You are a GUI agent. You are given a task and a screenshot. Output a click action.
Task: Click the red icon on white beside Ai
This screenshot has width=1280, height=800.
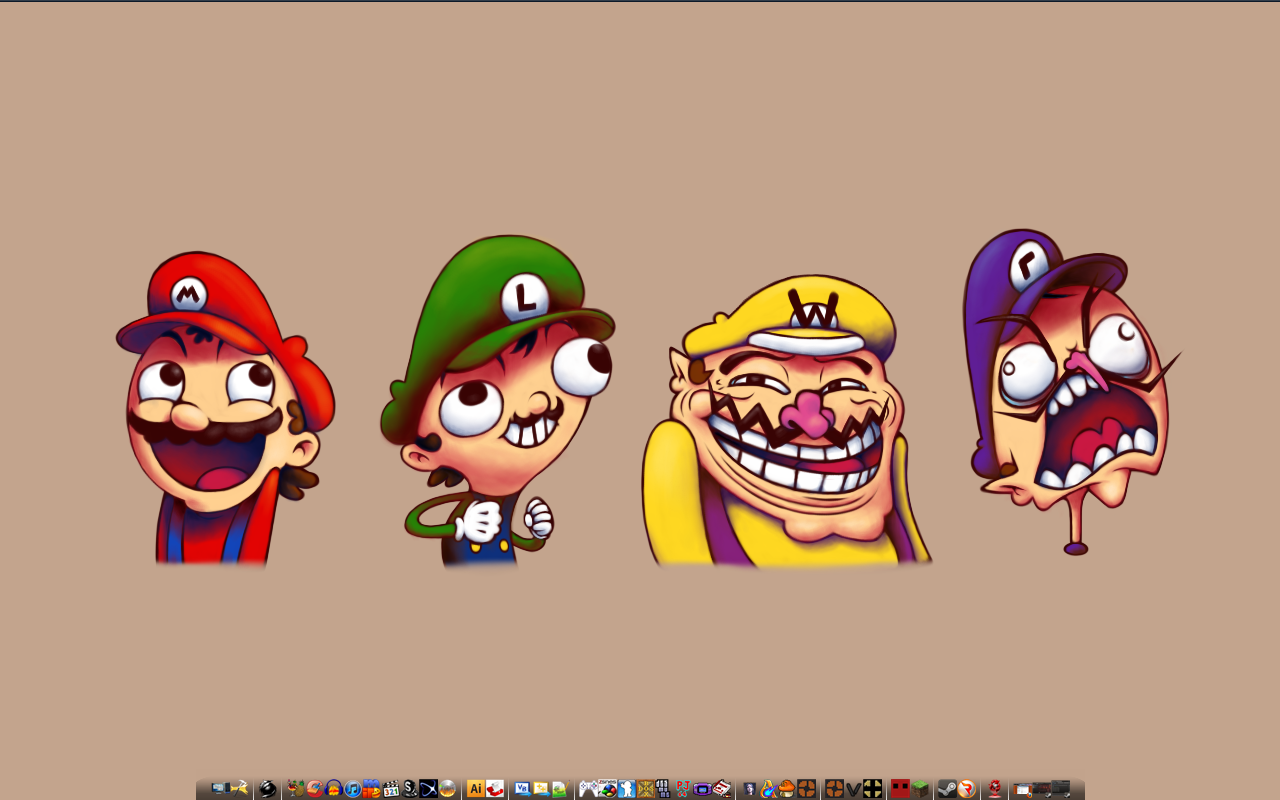tap(495, 788)
